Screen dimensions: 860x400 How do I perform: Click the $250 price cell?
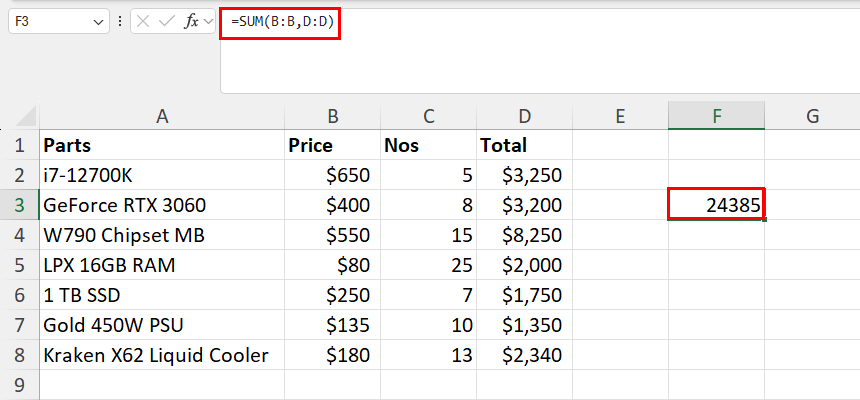point(332,295)
